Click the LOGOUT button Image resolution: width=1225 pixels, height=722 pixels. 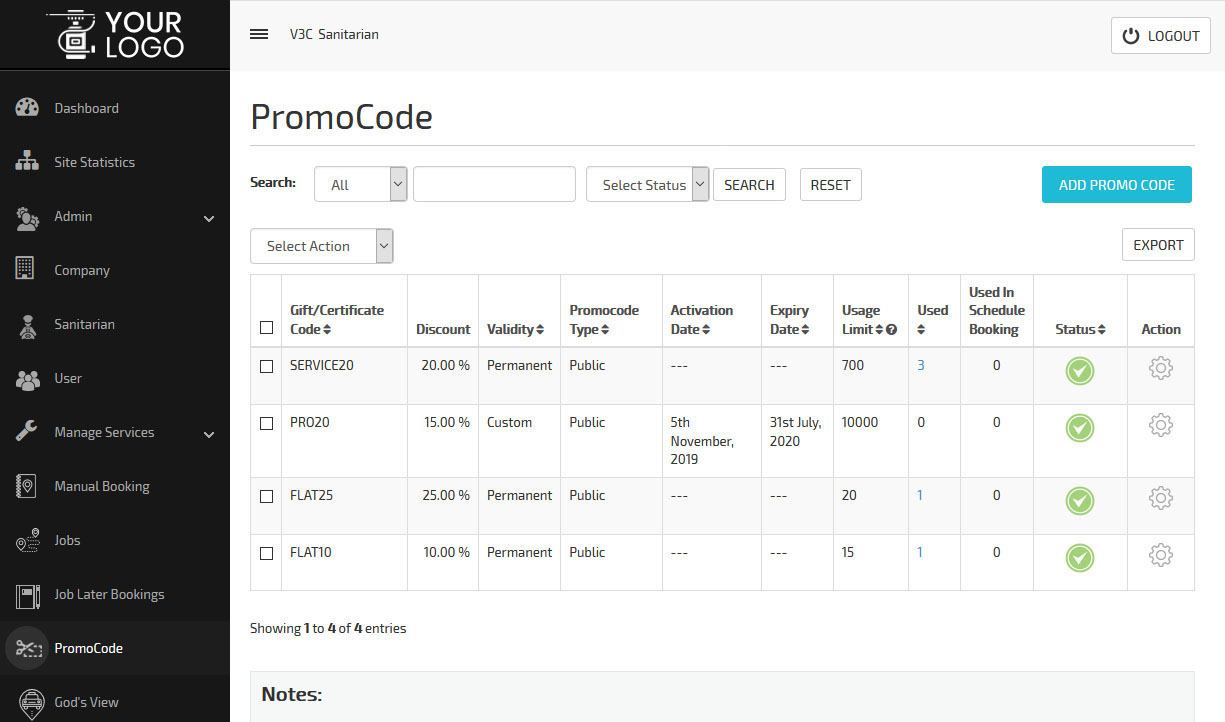pyautogui.click(x=1161, y=35)
